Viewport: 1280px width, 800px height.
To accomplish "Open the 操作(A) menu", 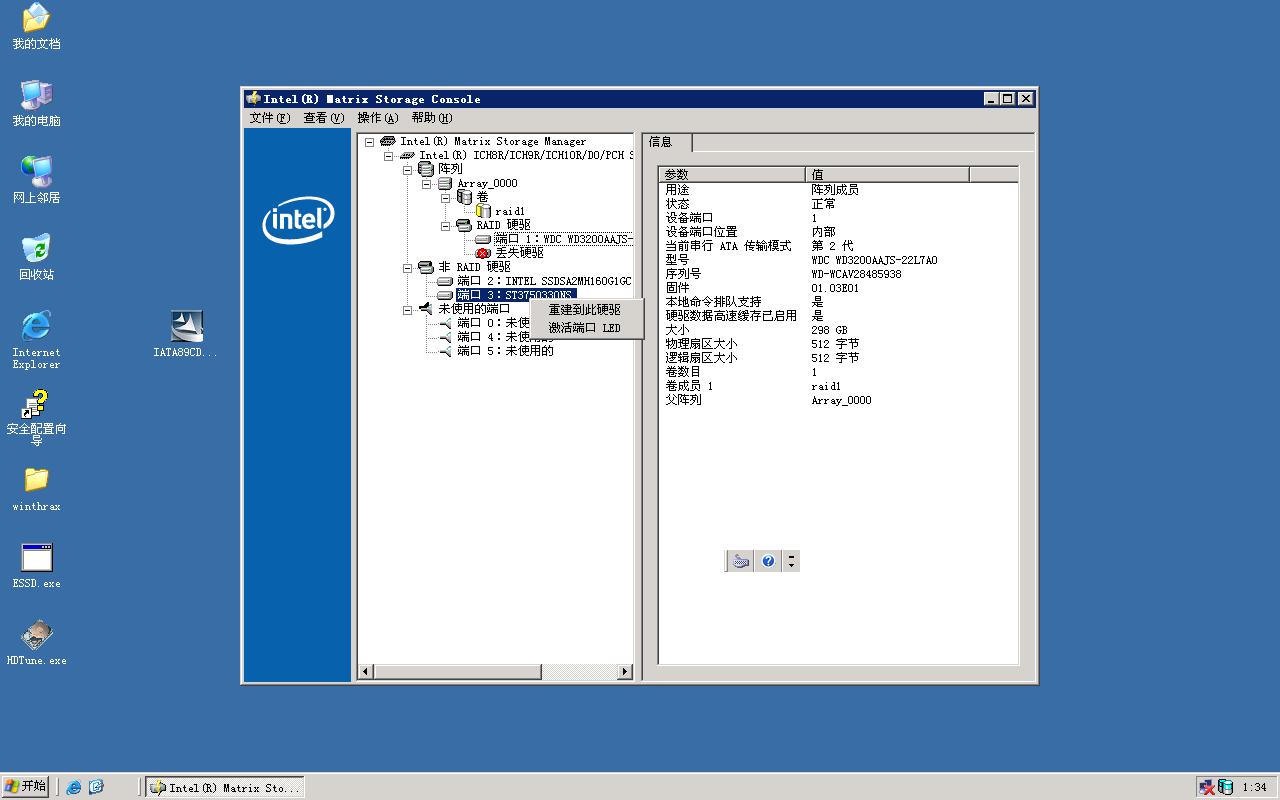I will point(377,118).
